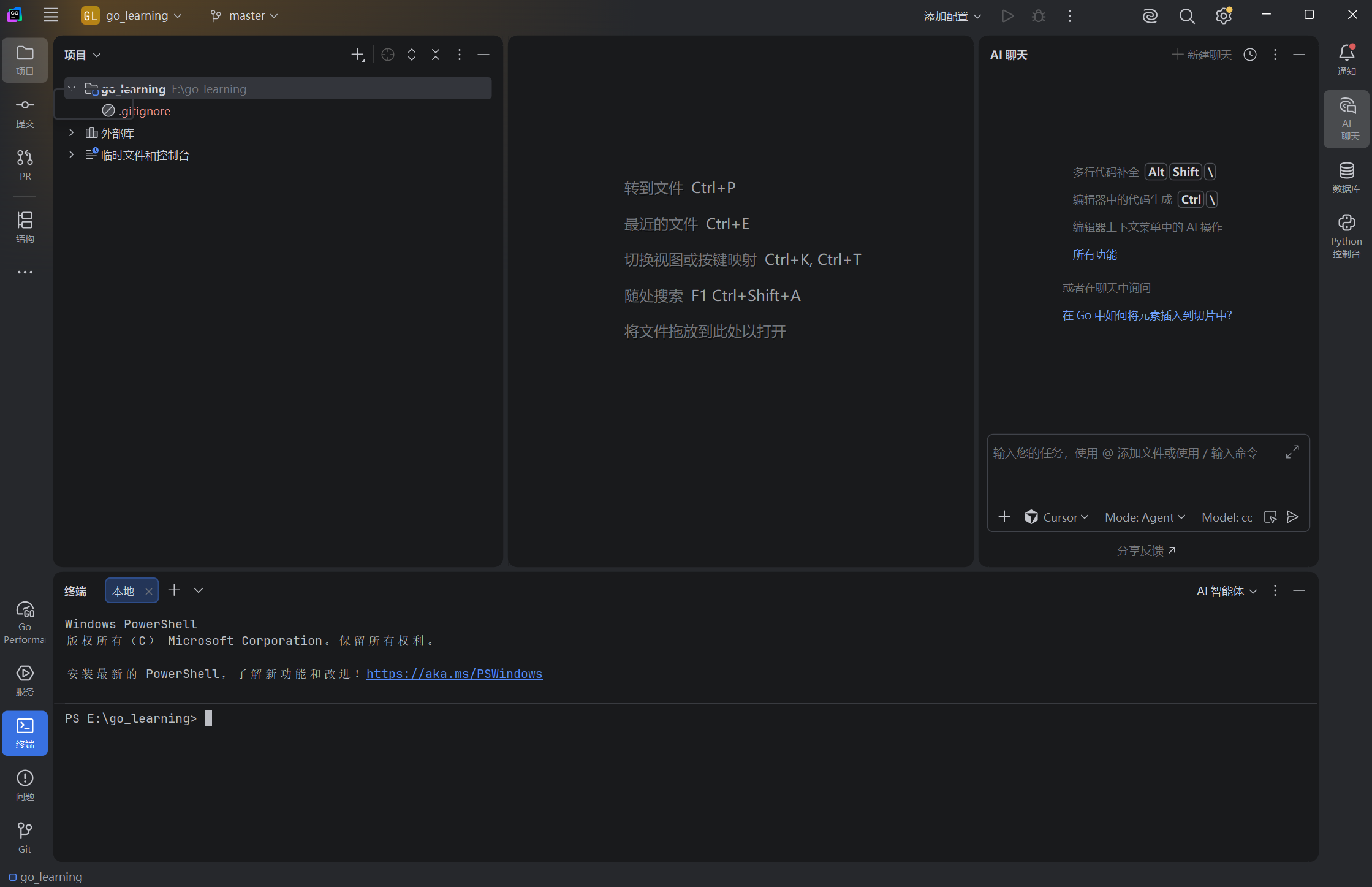The width and height of the screenshot is (1372, 887).
Task: Click the PowerShell prompt input line
Action: [686, 718]
